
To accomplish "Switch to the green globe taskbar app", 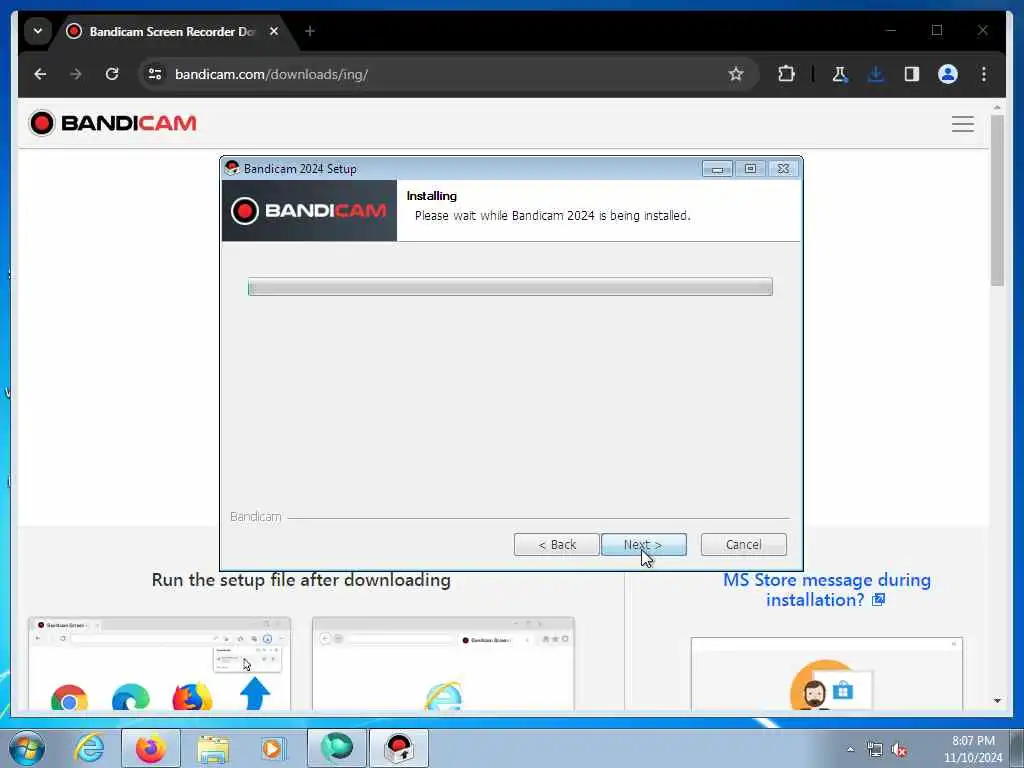I will coord(336,748).
